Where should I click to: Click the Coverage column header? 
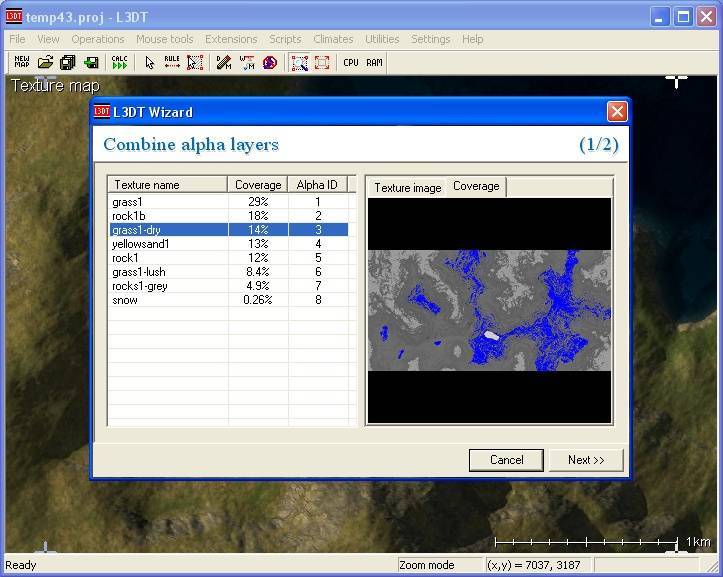(258, 185)
